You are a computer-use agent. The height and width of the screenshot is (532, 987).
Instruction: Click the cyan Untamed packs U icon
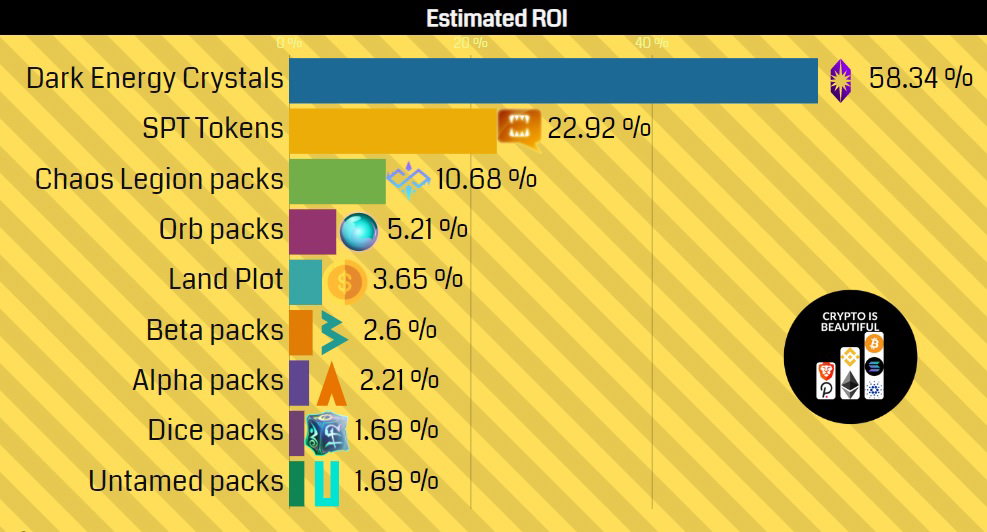click(327, 484)
